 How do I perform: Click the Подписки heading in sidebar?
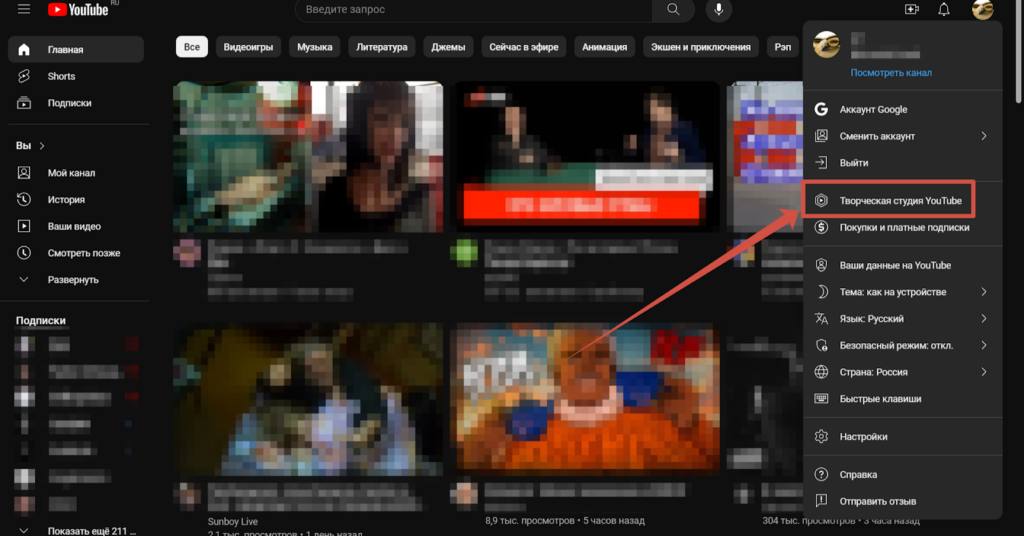(40, 321)
